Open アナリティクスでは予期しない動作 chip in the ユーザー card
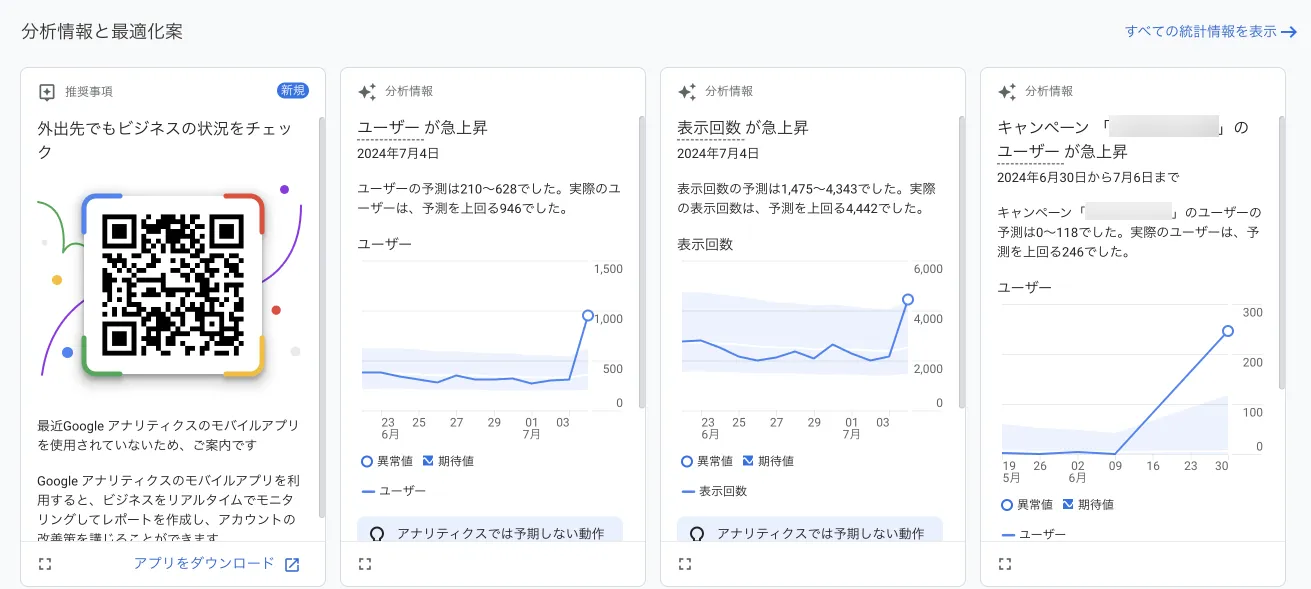Image resolution: width=1311 pixels, height=589 pixels. (490, 529)
